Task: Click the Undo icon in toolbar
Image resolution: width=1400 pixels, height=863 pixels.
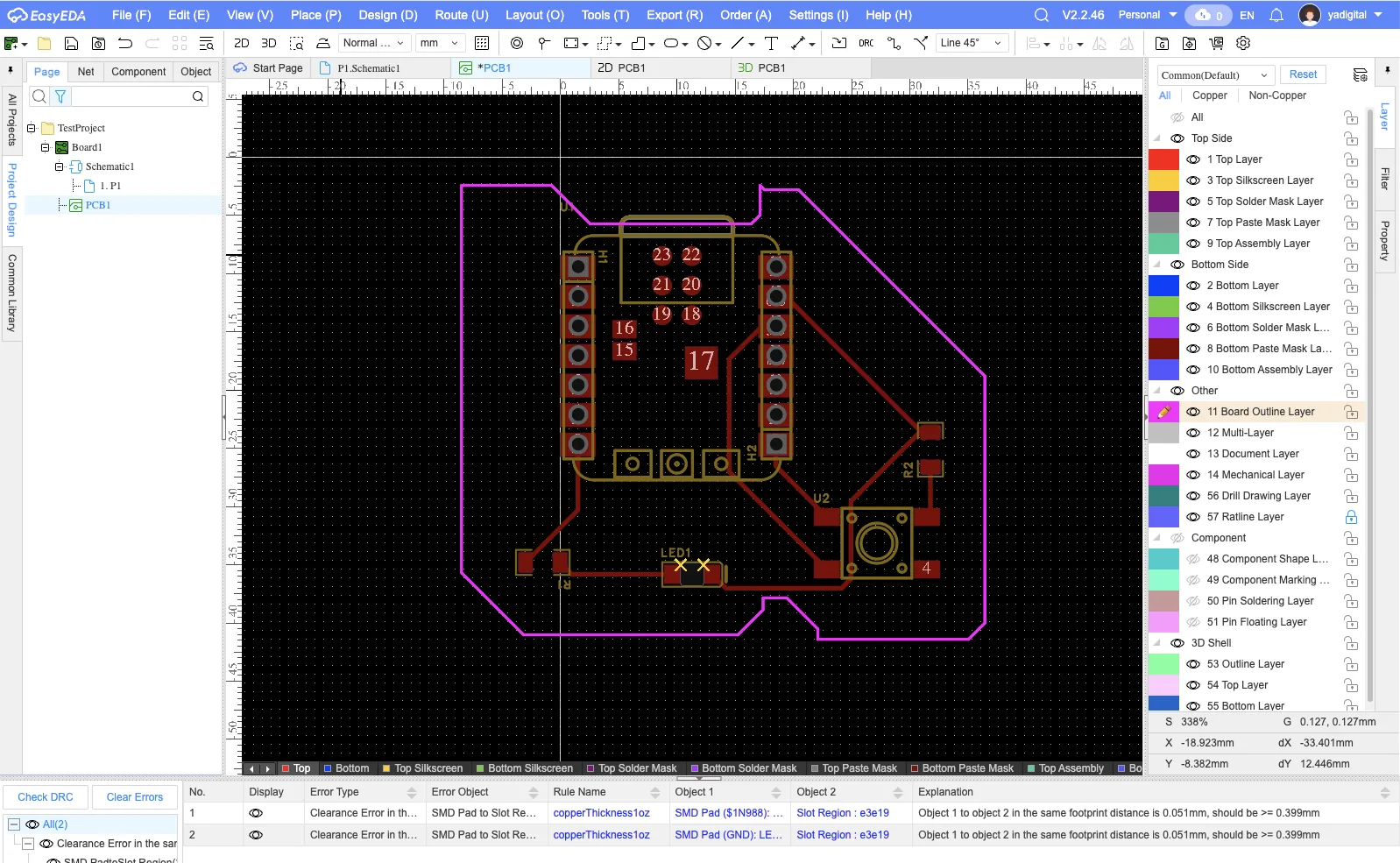Action: (x=125, y=43)
